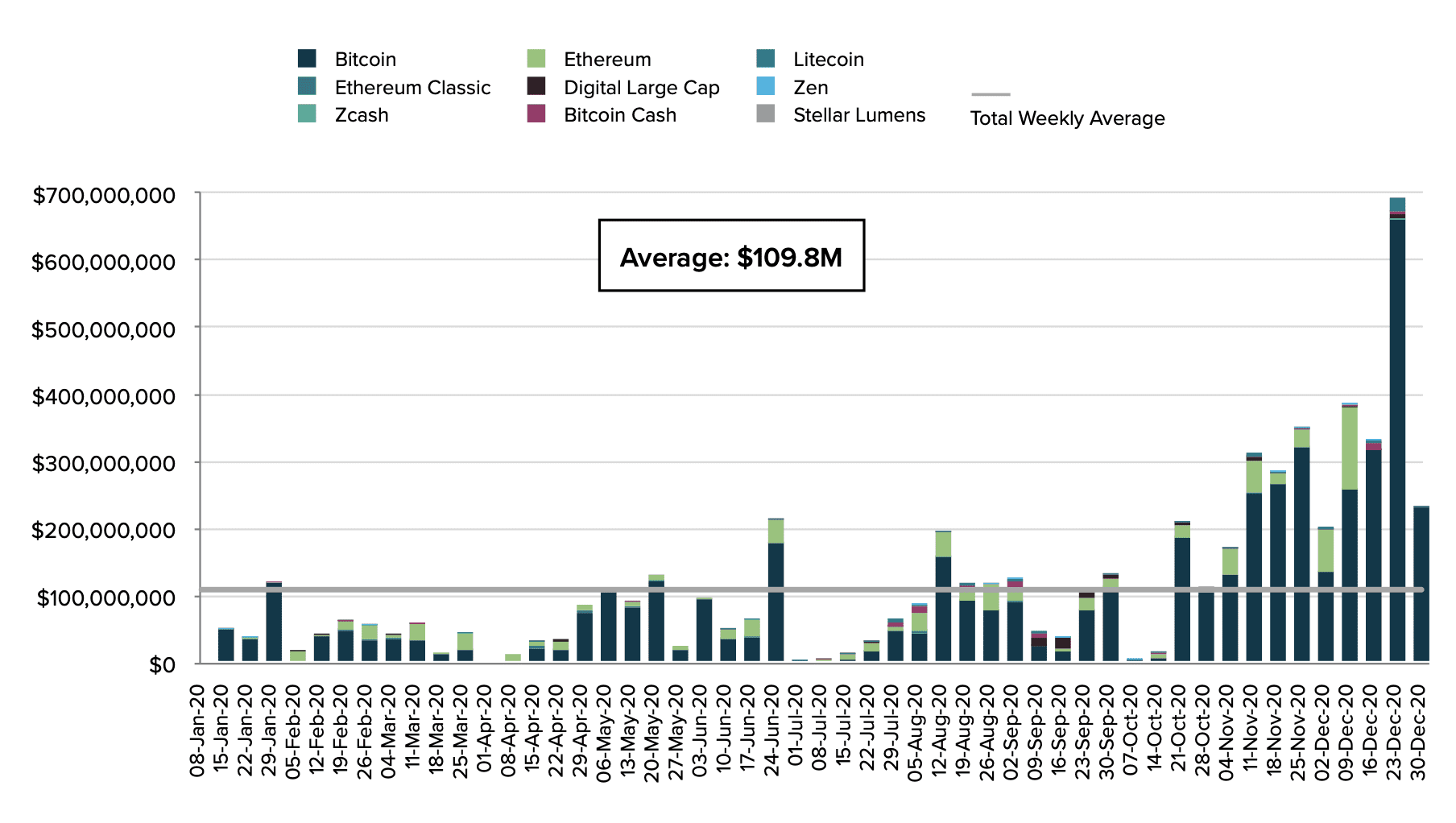Select the 30-Dec-20 bar
Image resolution: width=1456 pixels, height=823 pixels.
pos(1421,585)
